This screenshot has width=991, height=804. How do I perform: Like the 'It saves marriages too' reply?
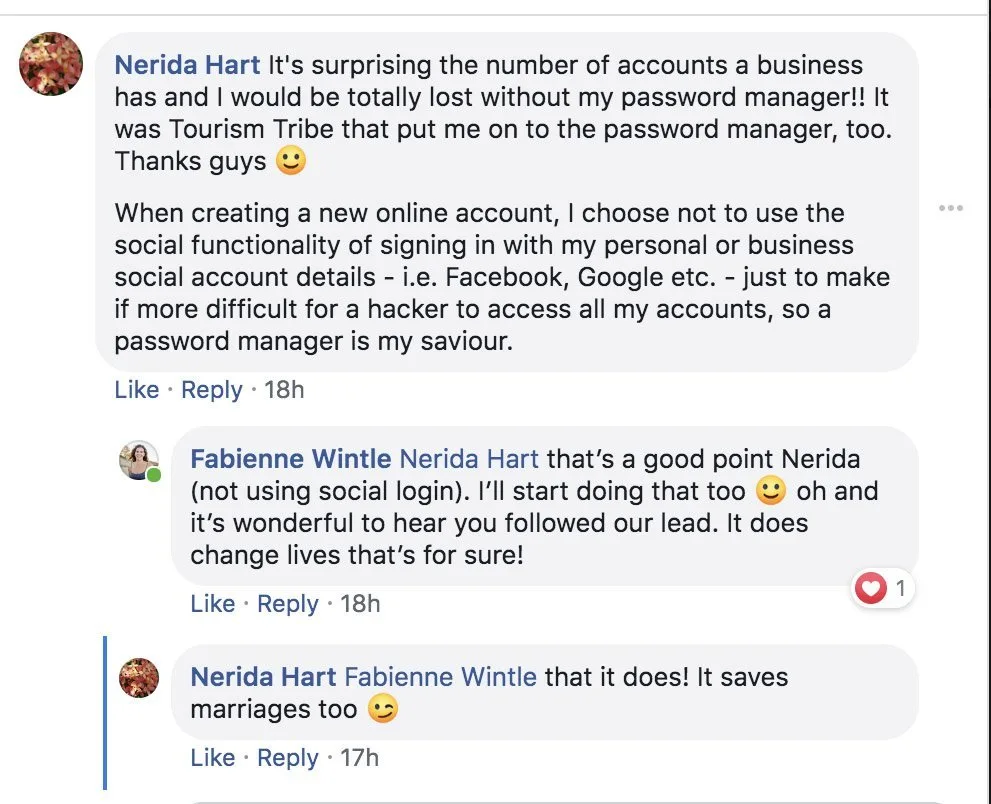213,757
